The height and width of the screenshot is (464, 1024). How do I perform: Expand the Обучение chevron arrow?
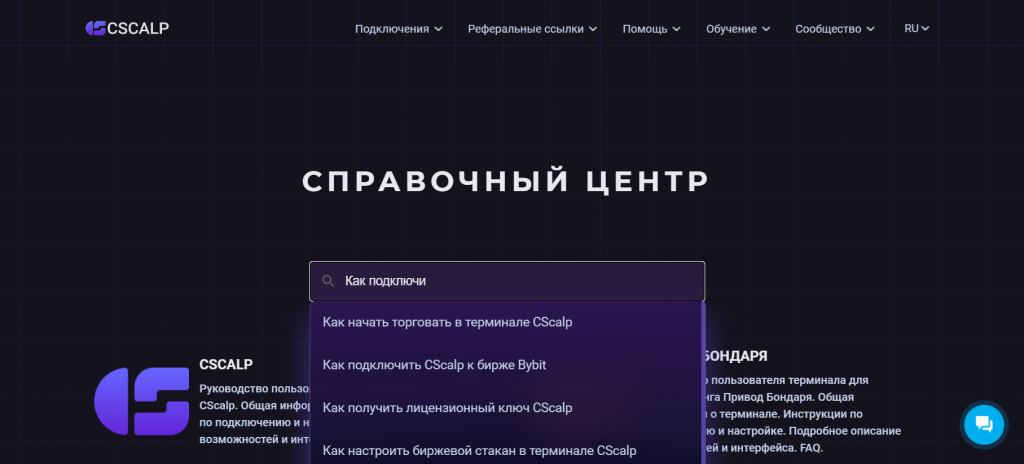766,29
